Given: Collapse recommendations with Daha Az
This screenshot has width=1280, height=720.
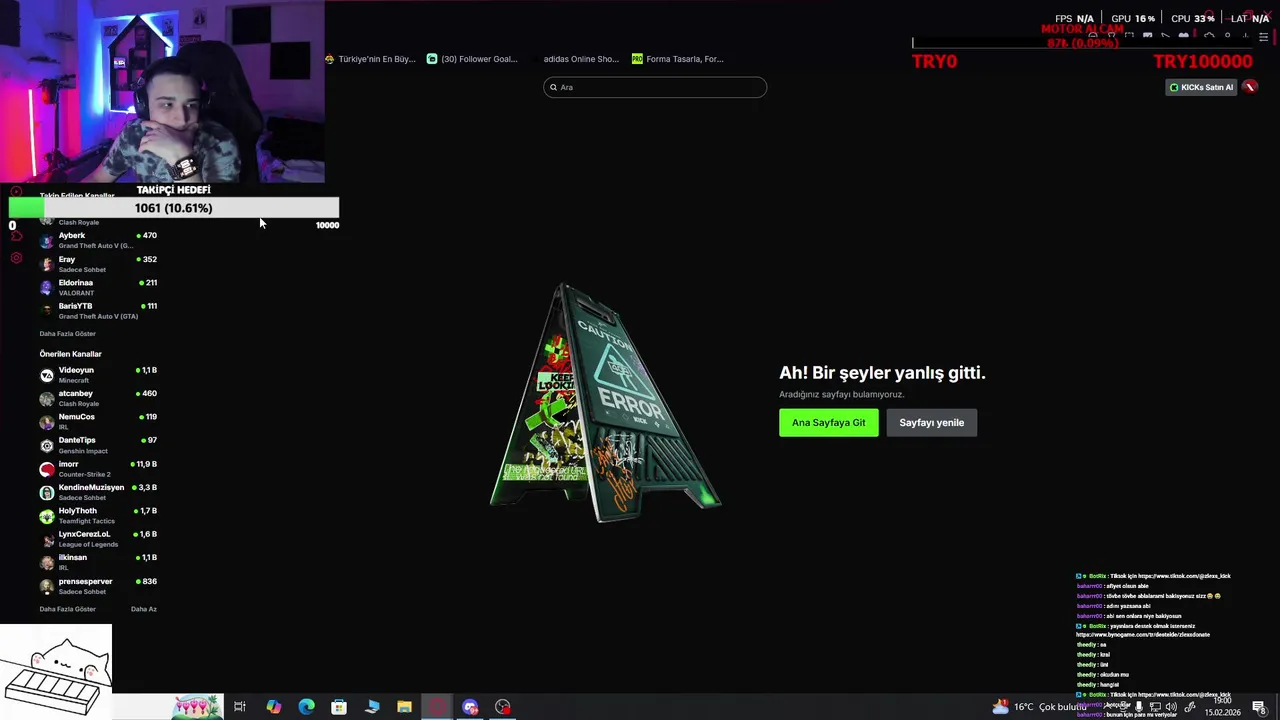Looking at the screenshot, I should pyautogui.click(x=144, y=609).
